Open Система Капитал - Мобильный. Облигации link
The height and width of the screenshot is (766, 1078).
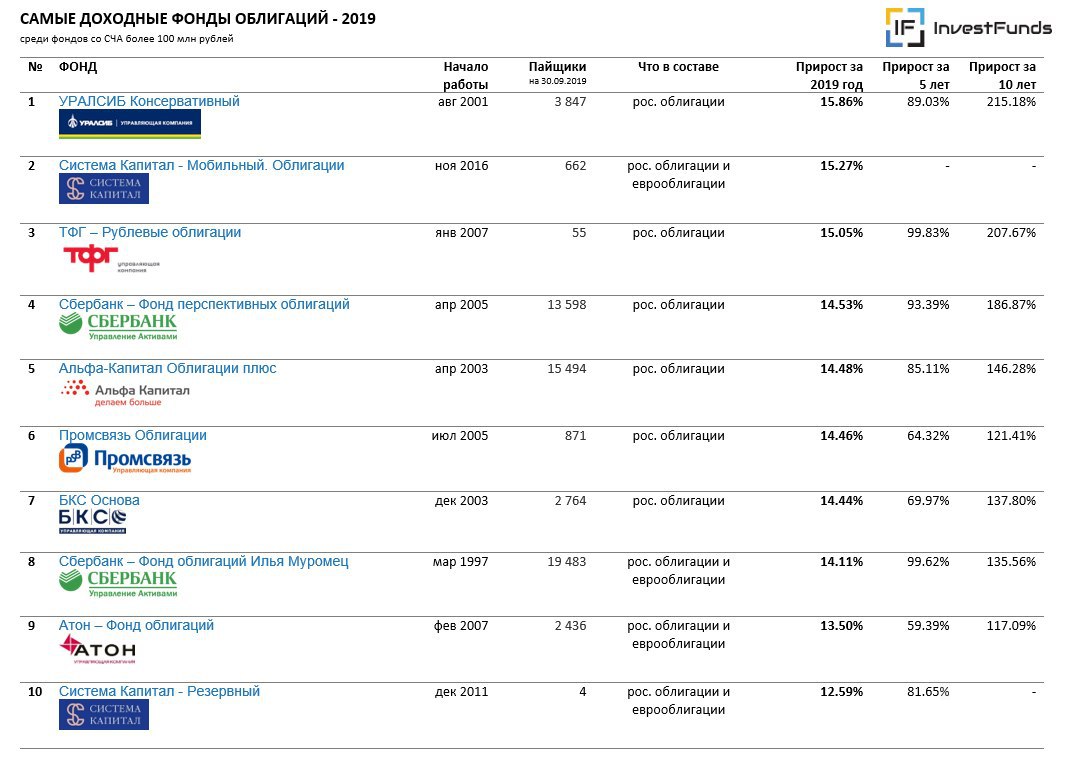tap(201, 165)
